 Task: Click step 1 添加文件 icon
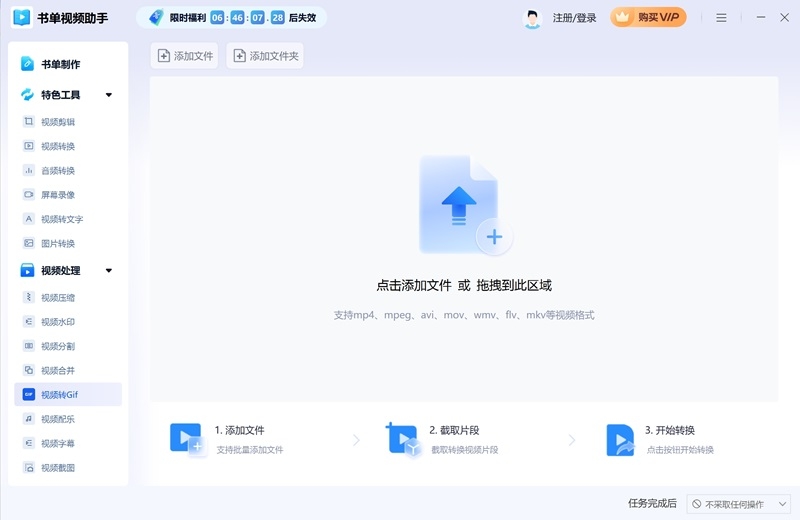(x=187, y=439)
